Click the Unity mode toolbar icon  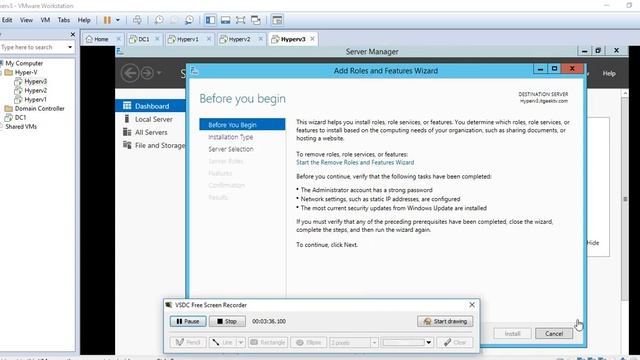(x=256, y=20)
